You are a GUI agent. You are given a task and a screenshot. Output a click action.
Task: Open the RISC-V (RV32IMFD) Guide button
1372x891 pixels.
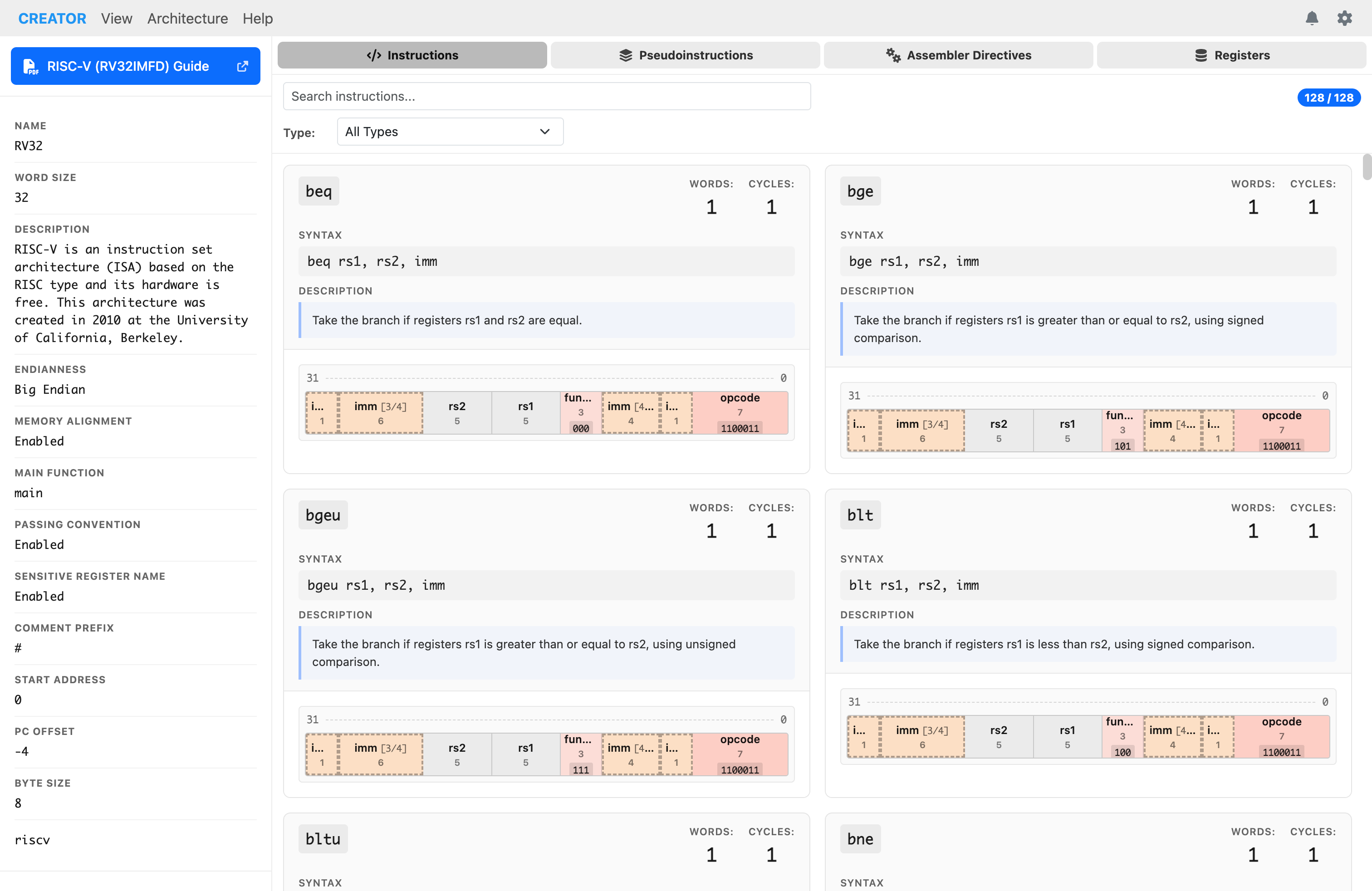128,66
